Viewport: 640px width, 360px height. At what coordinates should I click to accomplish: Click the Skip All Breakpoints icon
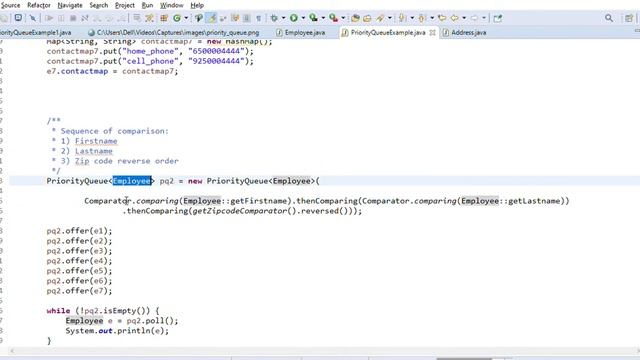33,18
